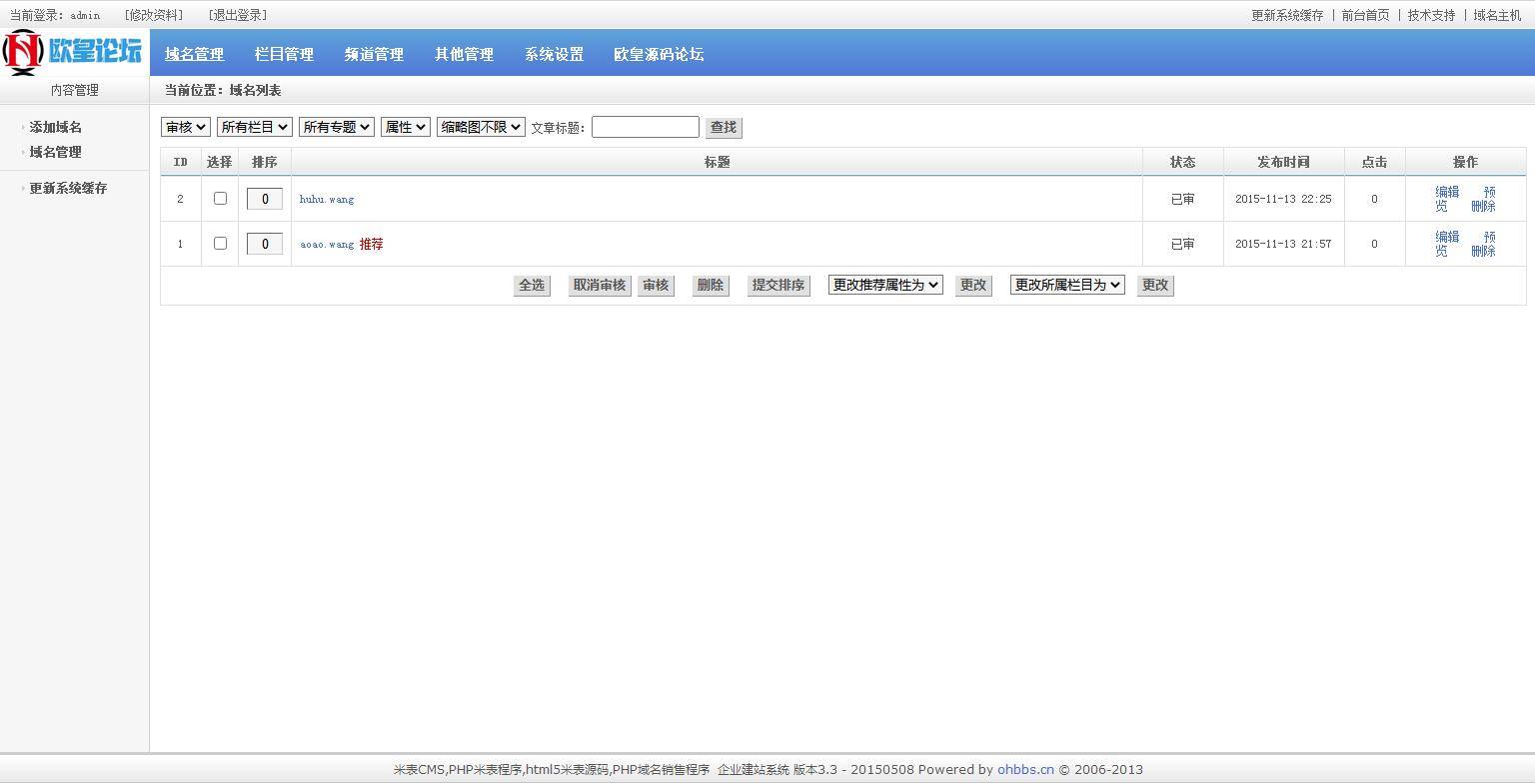Click the huhu.wang domain title link
Viewport: 1535px width, 784px height.
326,199
